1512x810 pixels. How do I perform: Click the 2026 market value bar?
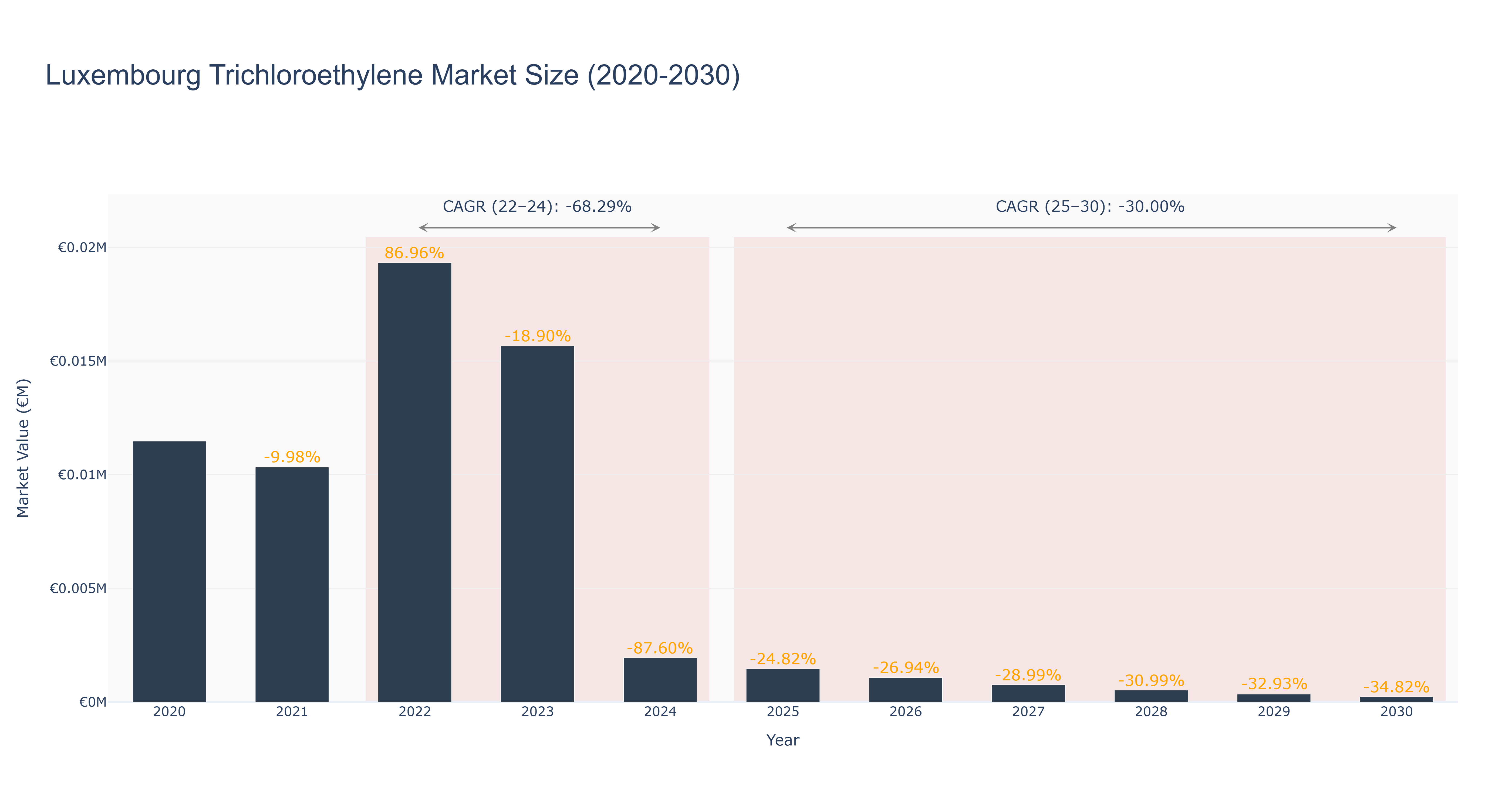[905, 690]
